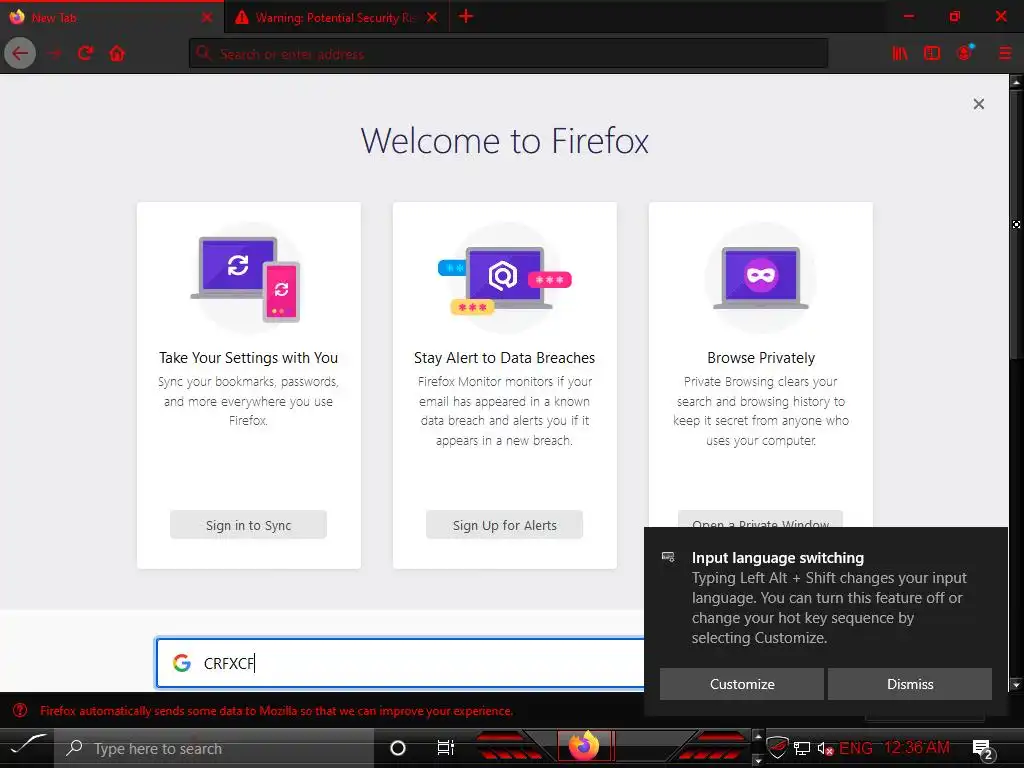Focus the Search or enter address bar
Viewport: 1024px width, 768px height.
coord(509,54)
